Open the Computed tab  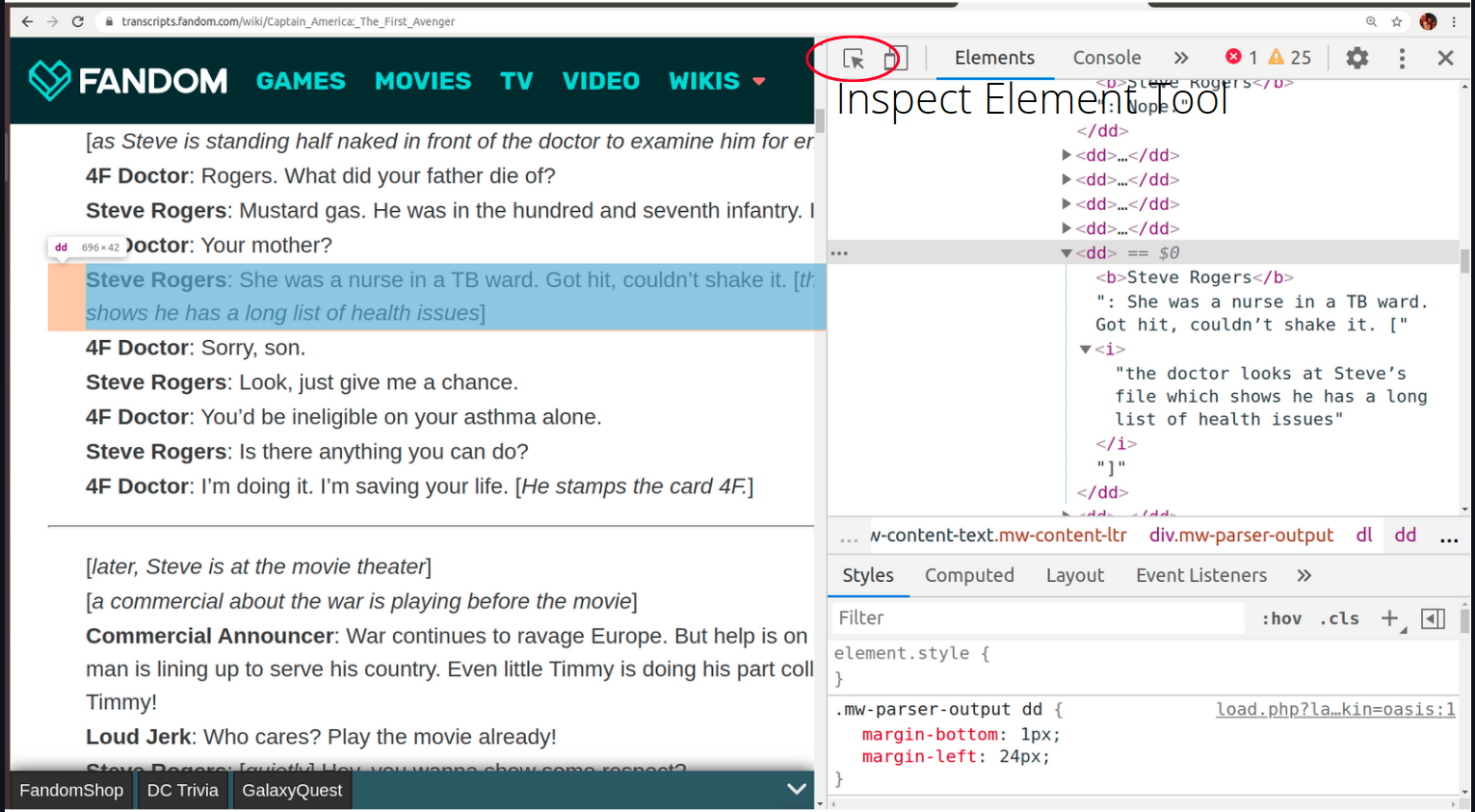[969, 575]
